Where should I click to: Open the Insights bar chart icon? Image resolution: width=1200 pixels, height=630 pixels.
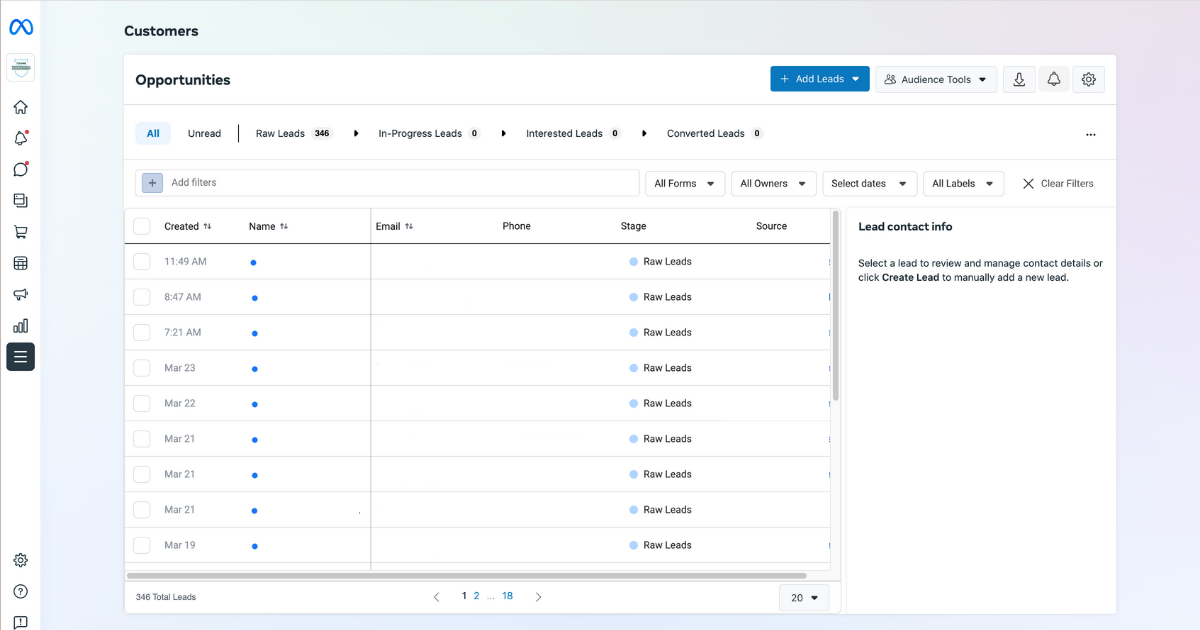tap(20, 325)
